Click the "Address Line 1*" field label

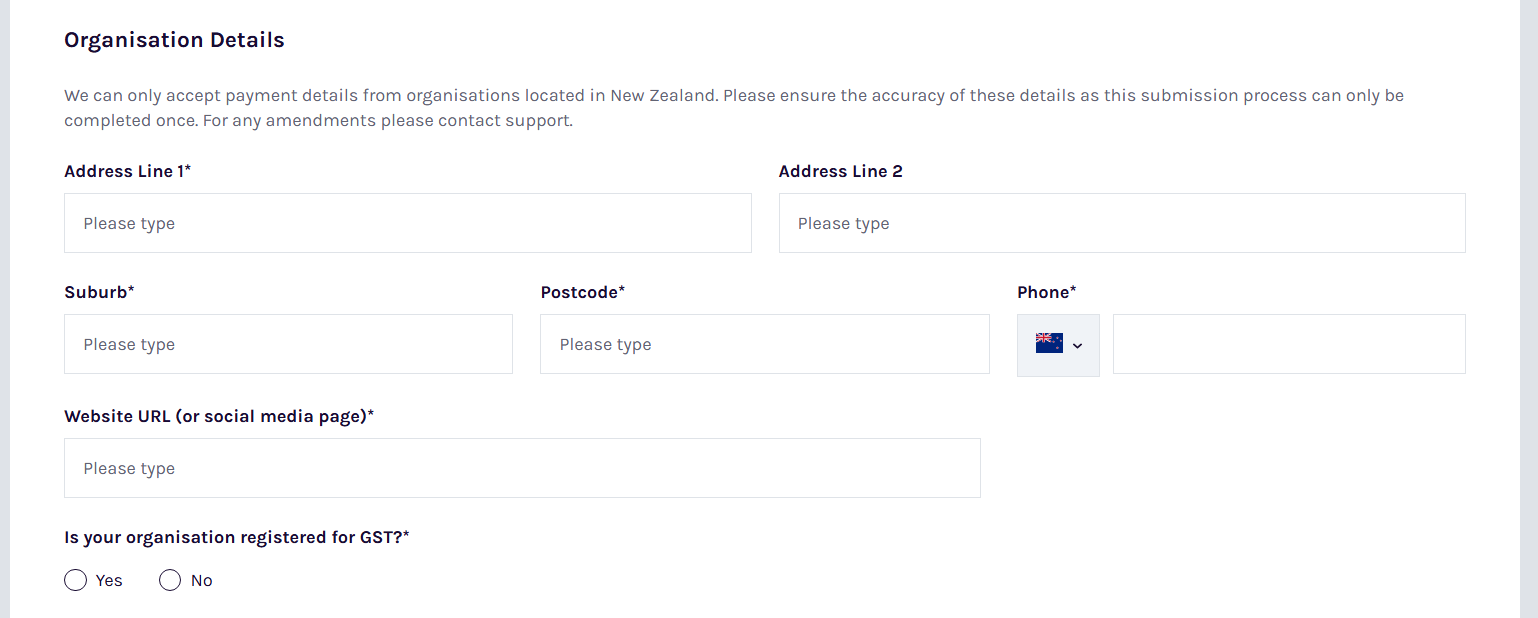pyautogui.click(x=128, y=171)
